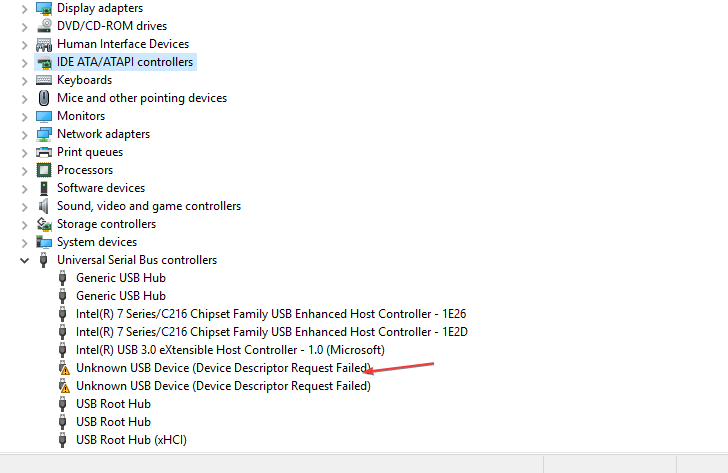
Task: Expand the Monitors category
Action: 24,116
